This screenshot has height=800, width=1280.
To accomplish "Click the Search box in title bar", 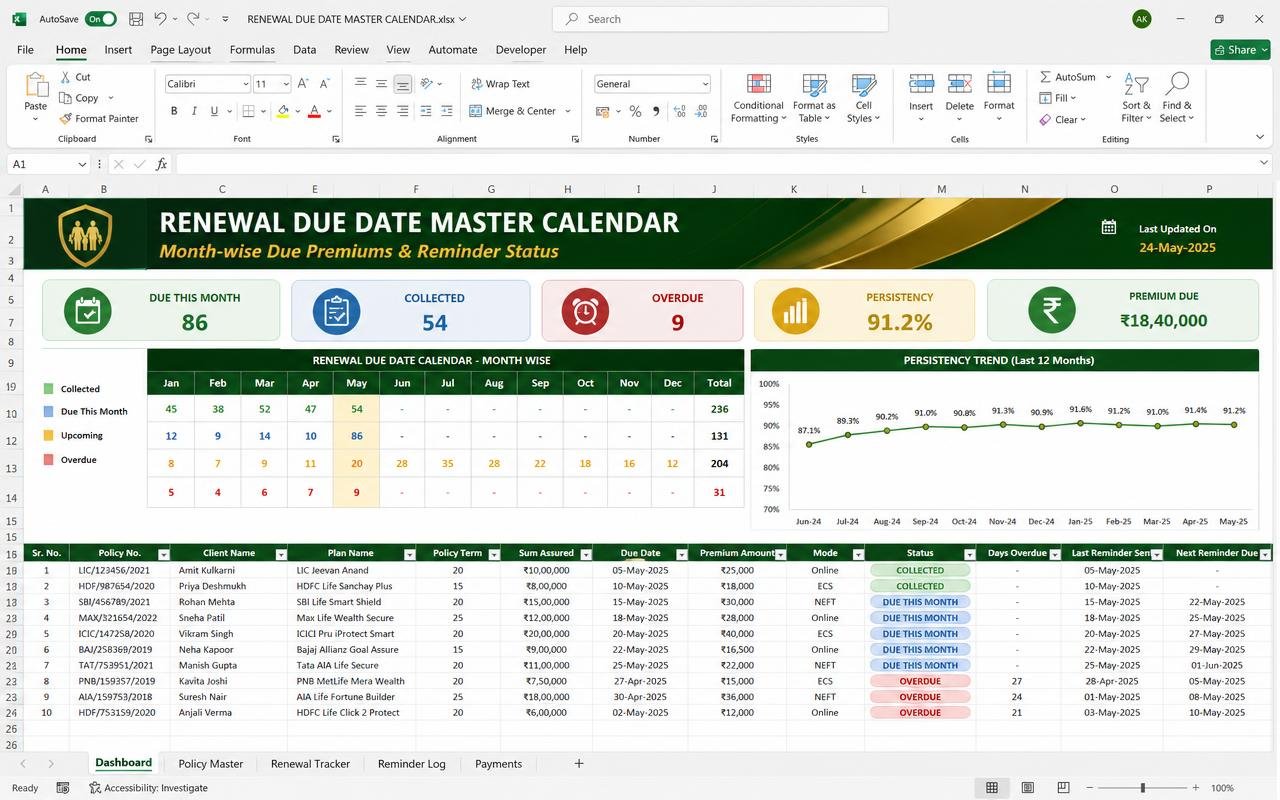I will click(x=720, y=19).
